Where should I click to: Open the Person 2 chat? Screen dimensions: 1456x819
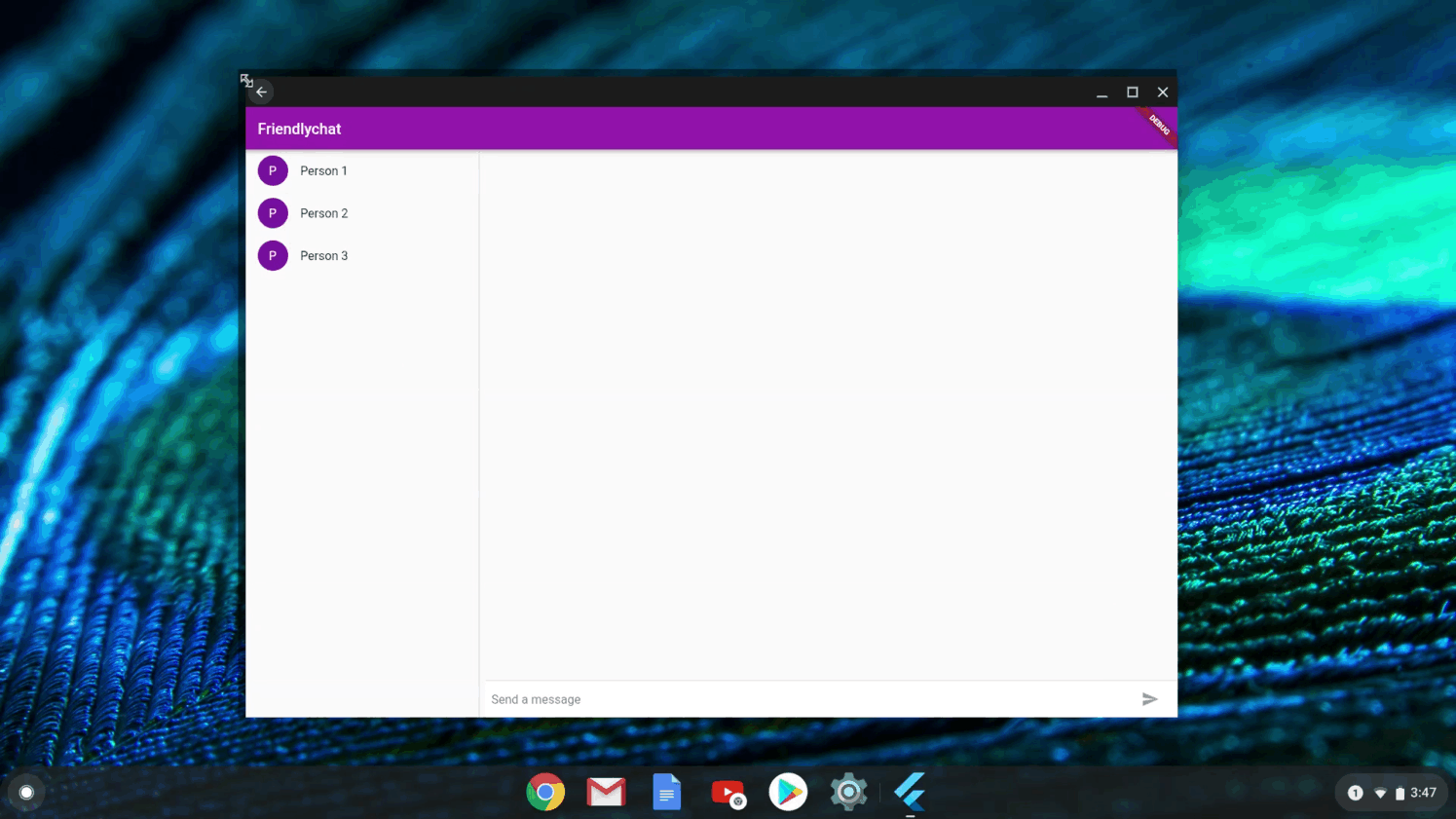click(x=323, y=213)
